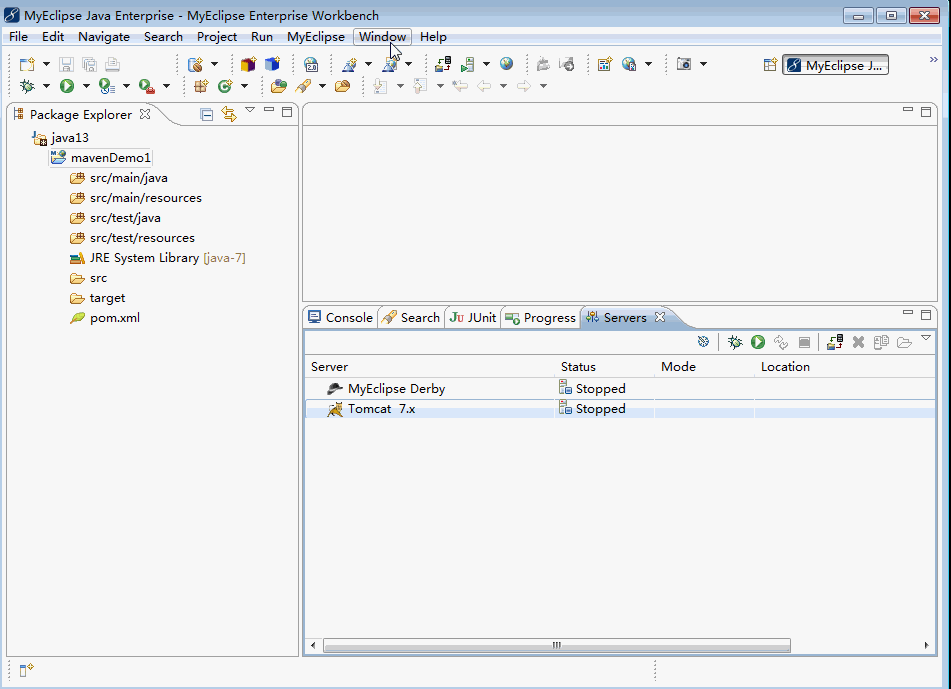Click the Open Type folder icon

tap(279, 86)
